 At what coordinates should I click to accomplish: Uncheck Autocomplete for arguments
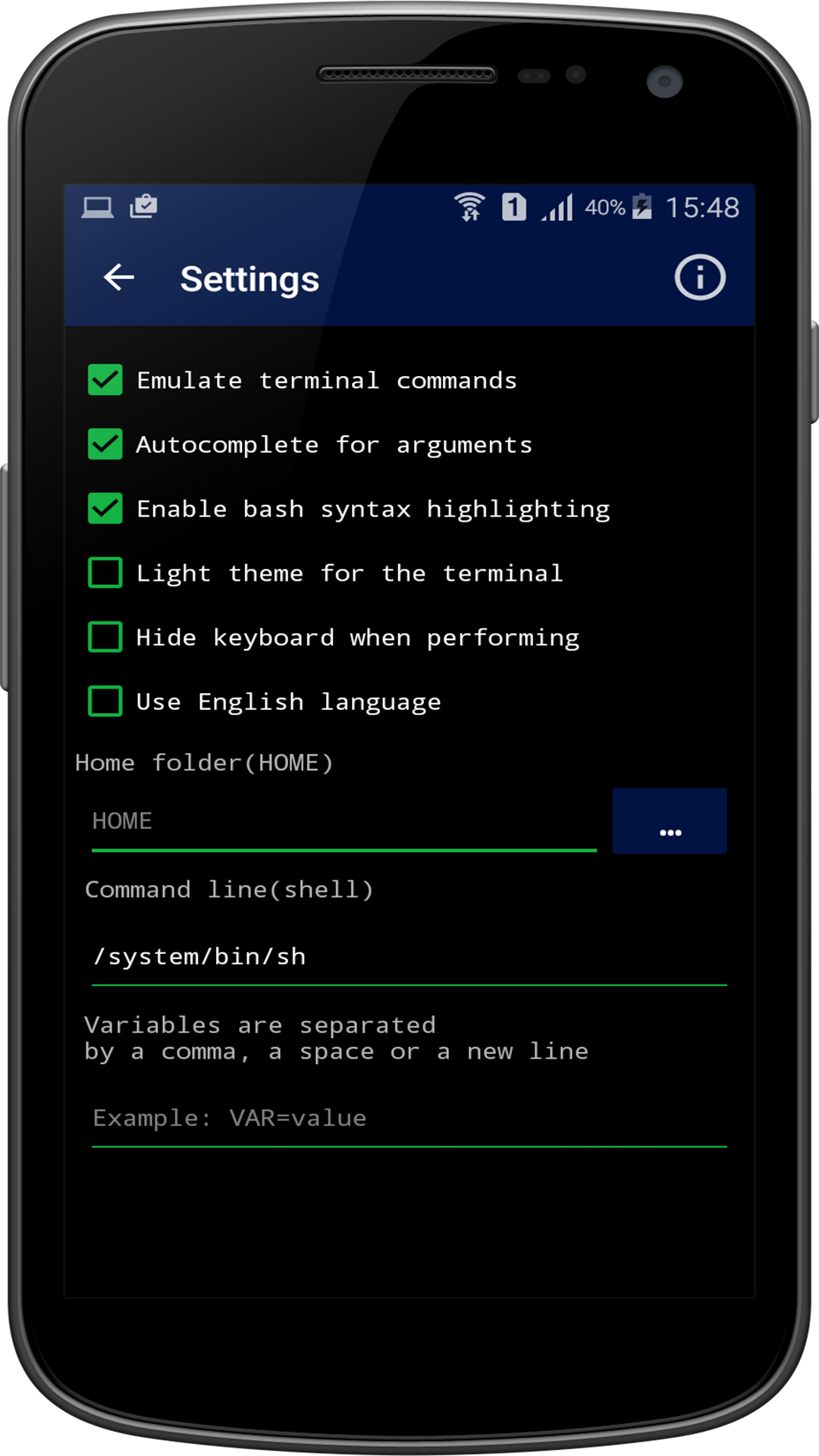pyautogui.click(x=105, y=445)
